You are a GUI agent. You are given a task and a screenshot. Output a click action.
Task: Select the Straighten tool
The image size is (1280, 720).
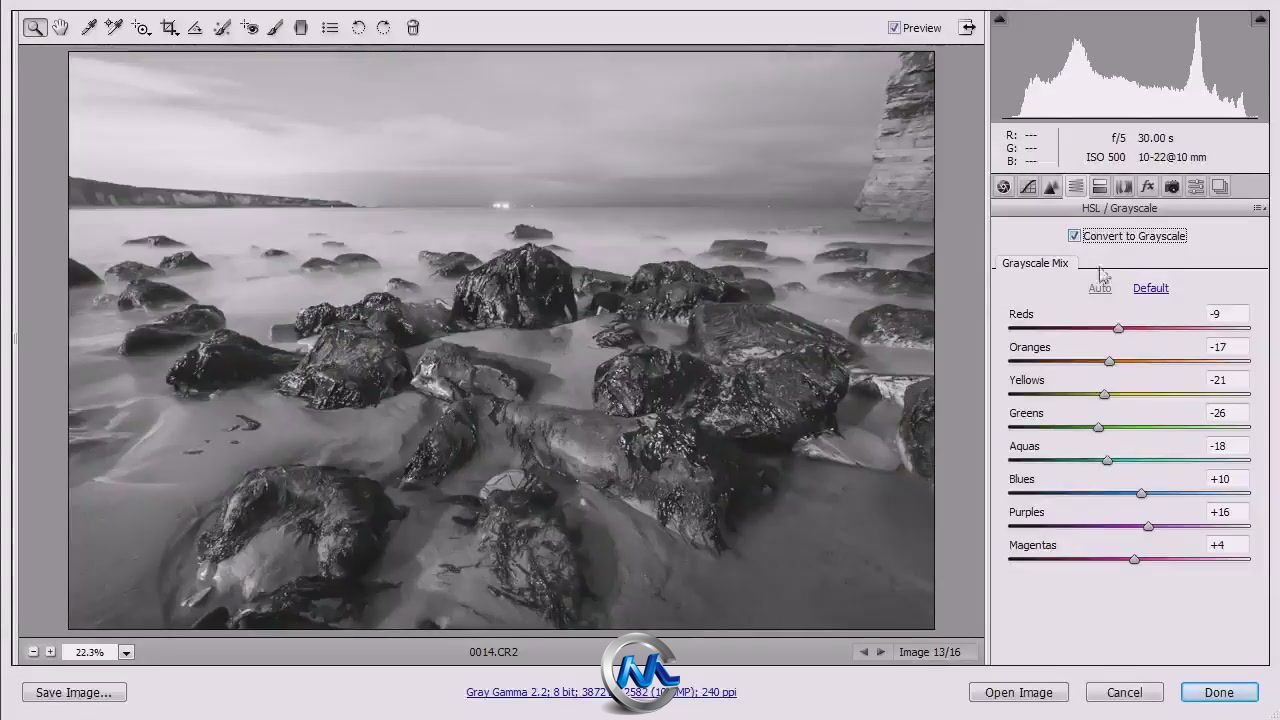click(195, 28)
